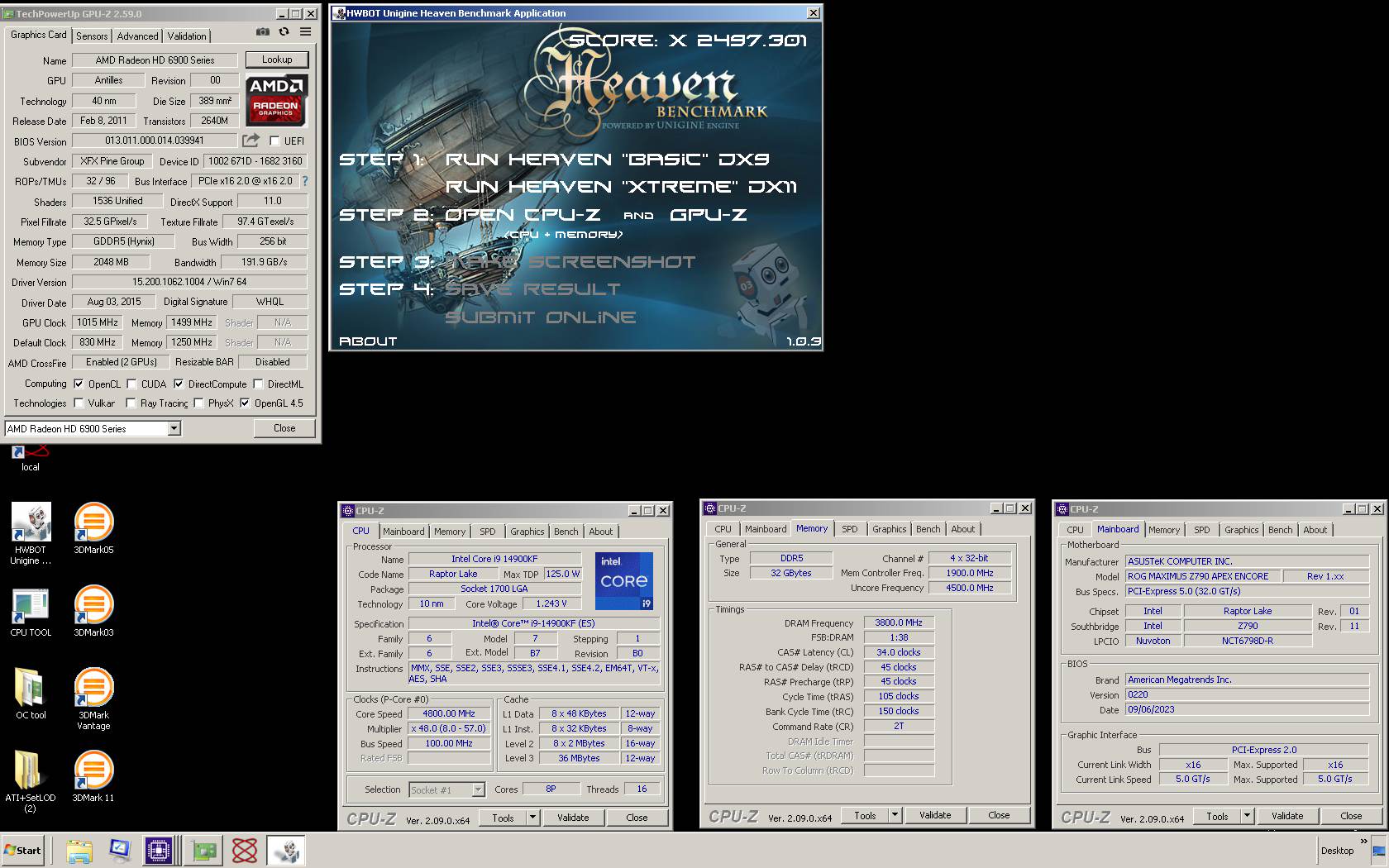1389x868 pixels.
Task: Click the Core Speed 4800.00 MHz value
Action: coord(449,713)
